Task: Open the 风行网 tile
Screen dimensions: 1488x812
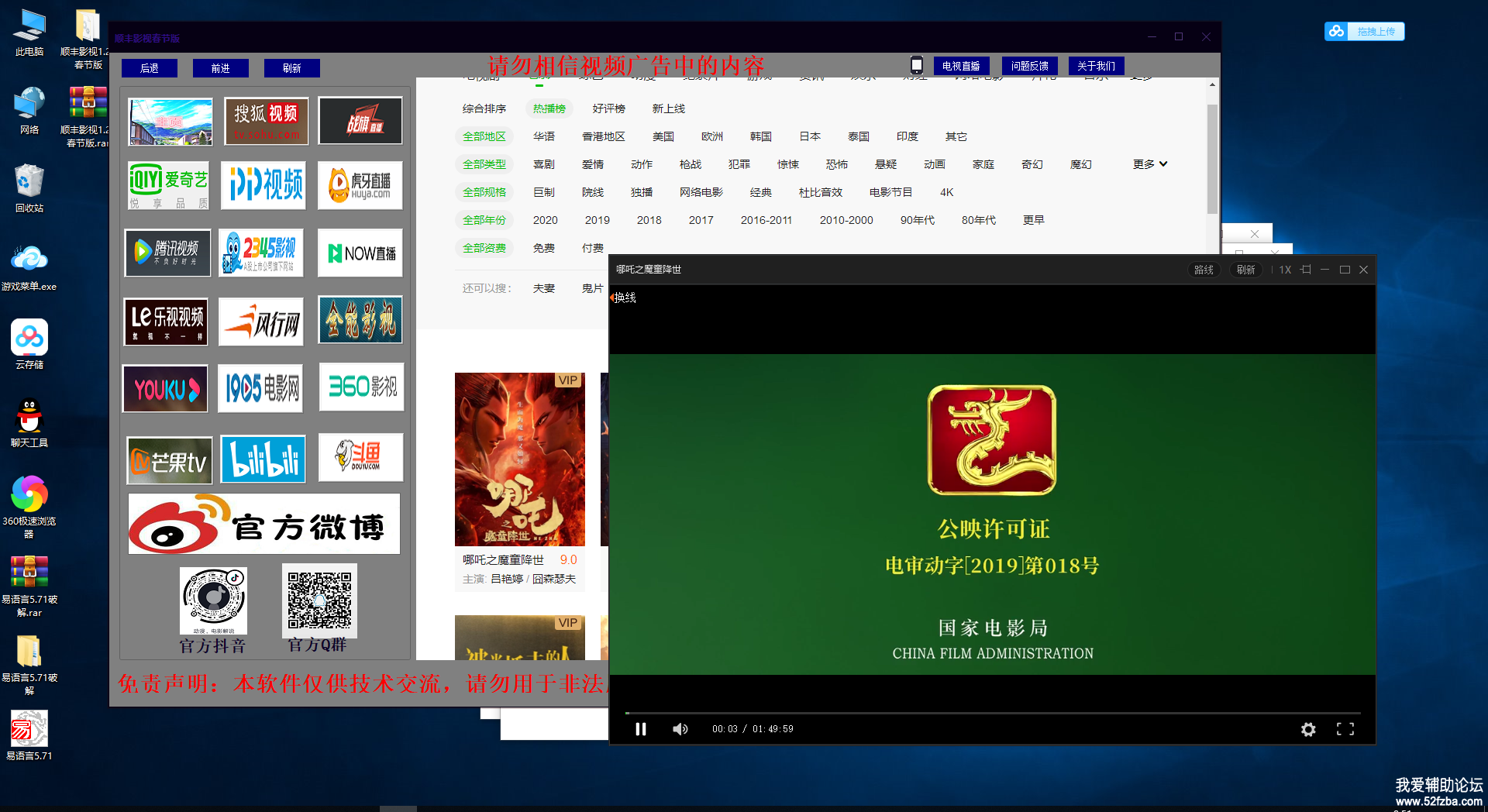Action: tap(261, 322)
